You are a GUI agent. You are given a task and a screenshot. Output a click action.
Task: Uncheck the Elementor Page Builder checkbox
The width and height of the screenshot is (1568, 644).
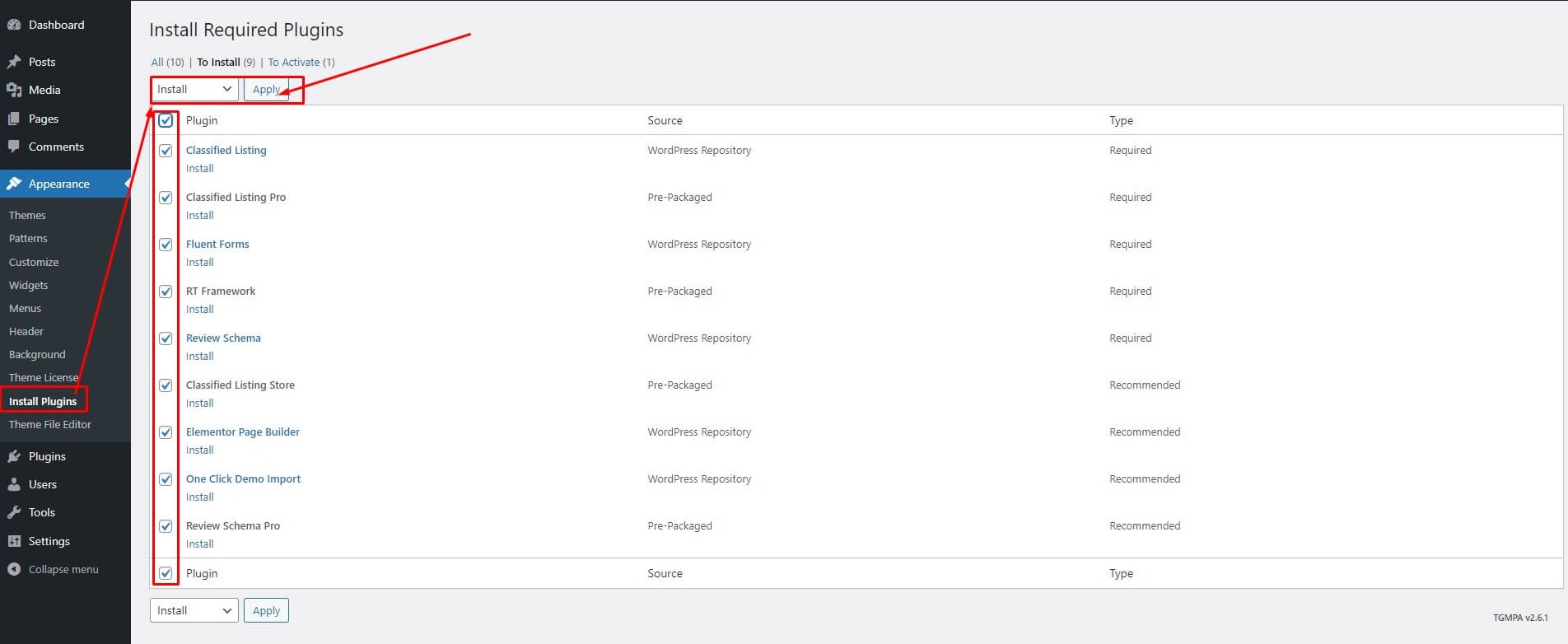[166, 432]
